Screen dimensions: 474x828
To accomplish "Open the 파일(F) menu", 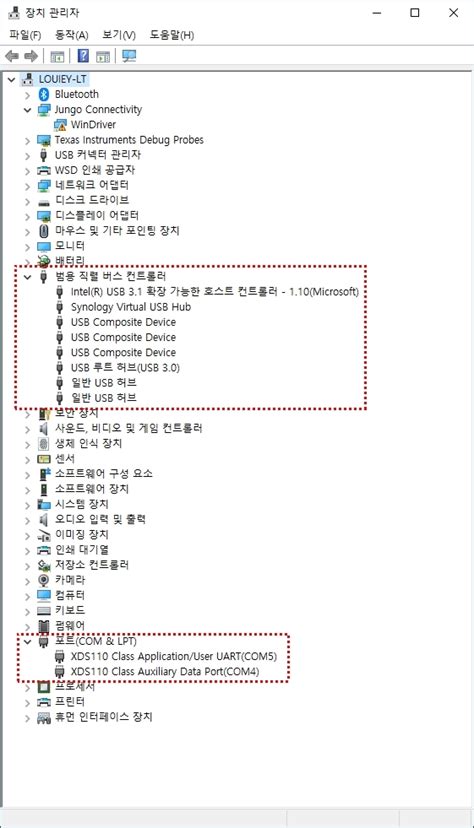I will [x=25, y=35].
